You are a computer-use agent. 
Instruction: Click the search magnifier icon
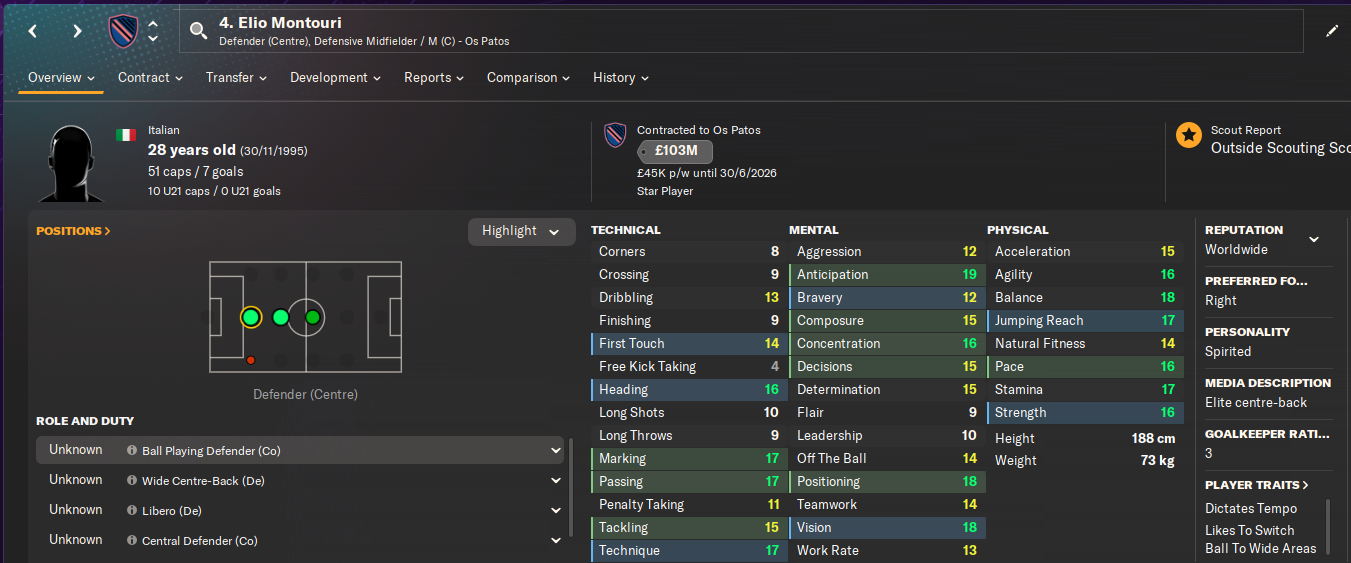199,31
